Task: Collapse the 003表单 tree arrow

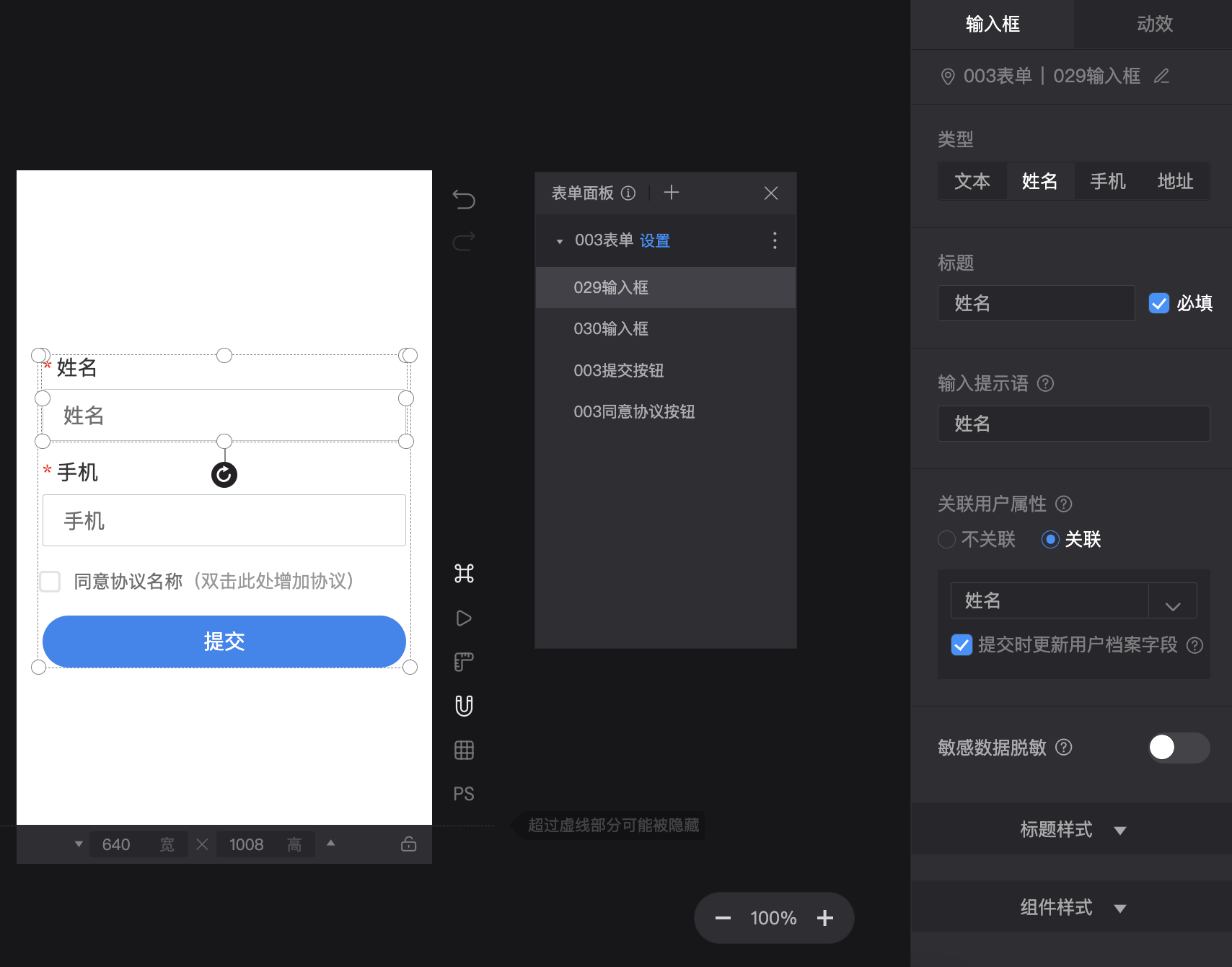Action: [x=559, y=241]
